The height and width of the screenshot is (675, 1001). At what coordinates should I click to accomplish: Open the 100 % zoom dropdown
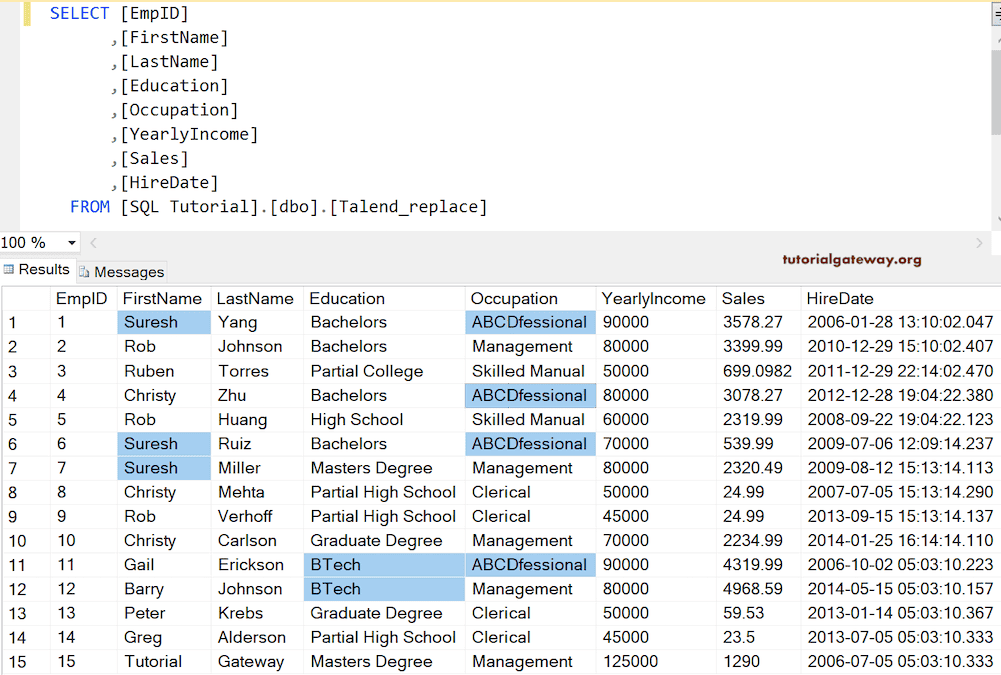(72, 243)
